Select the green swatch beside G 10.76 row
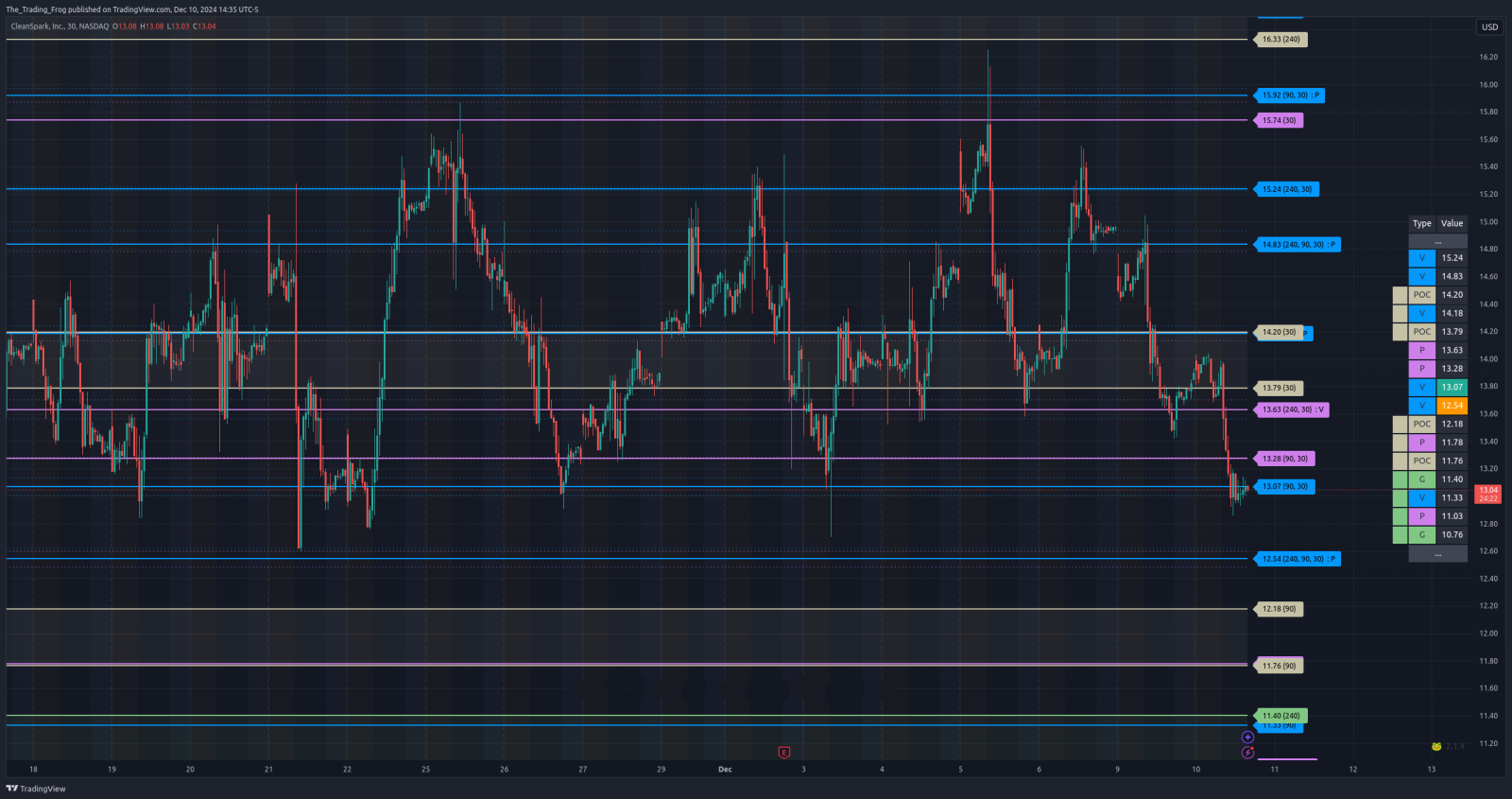Image resolution: width=1512 pixels, height=799 pixels. click(1400, 535)
